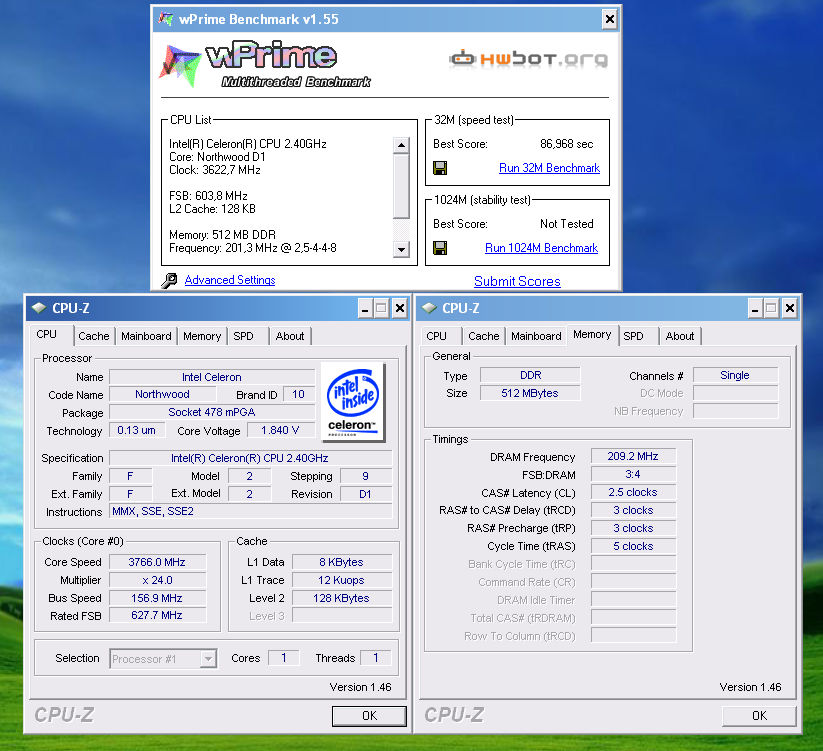Viewport: 823px width, 751px height.
Task: Minimize the right CPU-Z window
Action: 755,309
